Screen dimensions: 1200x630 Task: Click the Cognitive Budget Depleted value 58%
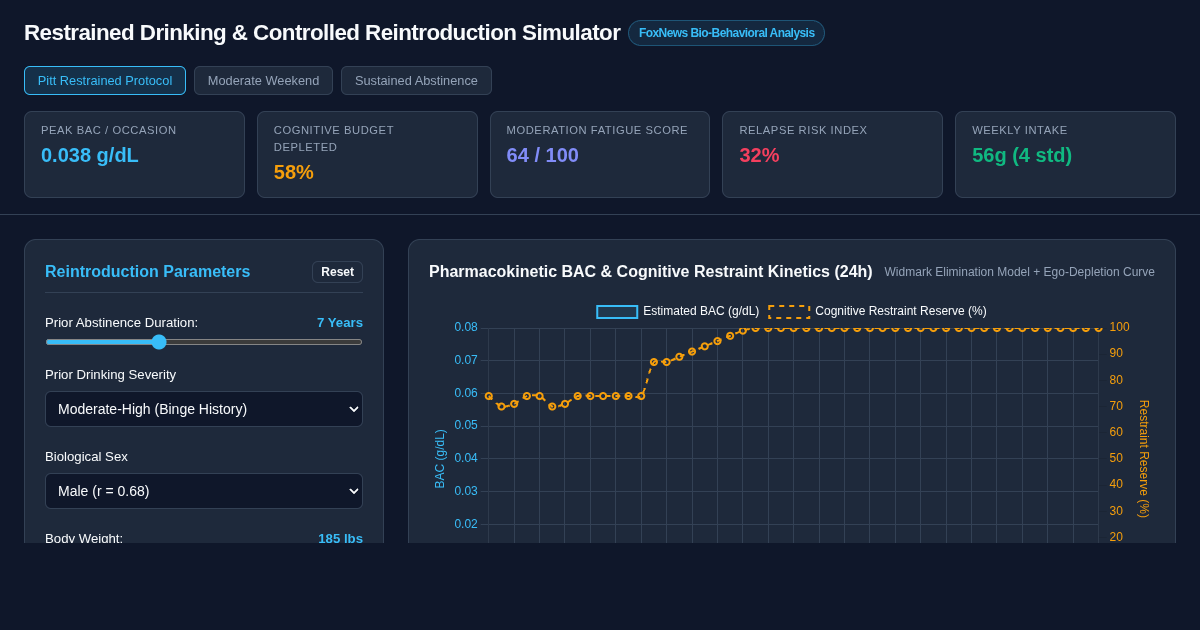click(294, 172)
